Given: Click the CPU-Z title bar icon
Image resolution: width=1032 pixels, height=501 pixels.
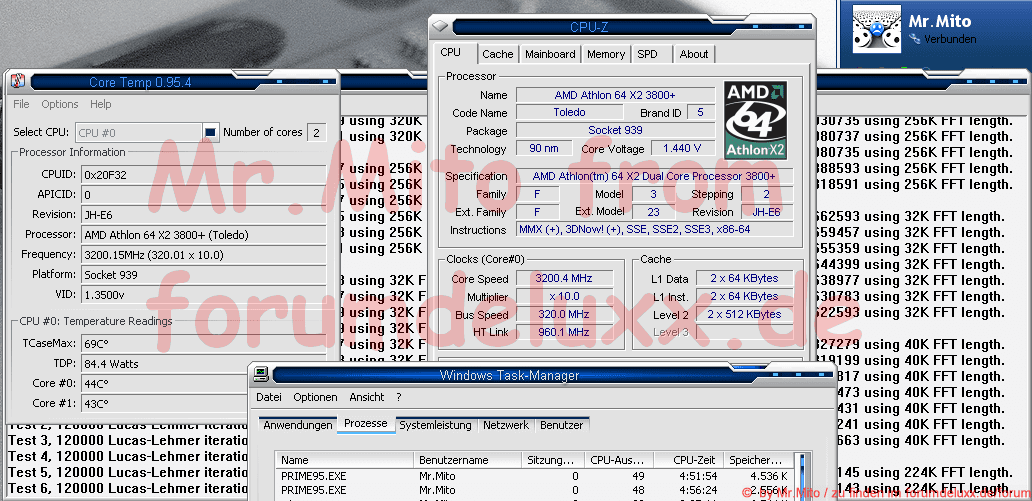Looking at the screenshot, I should point(440,26).
